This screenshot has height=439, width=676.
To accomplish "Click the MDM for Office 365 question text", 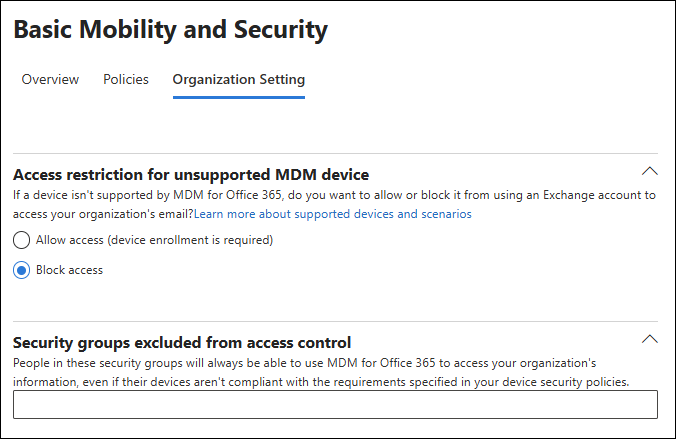I will pyautogui.click(x=300, y=195).
